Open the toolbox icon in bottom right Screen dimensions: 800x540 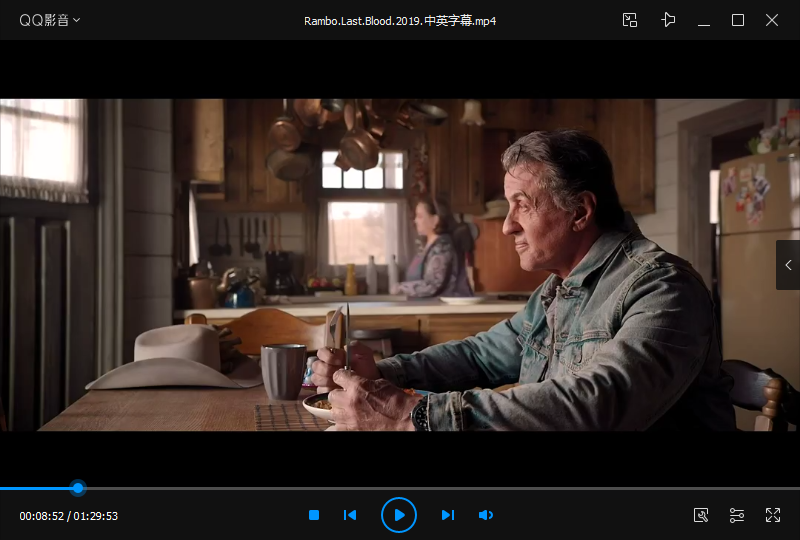pyautogui.click(x=701, y=515)
